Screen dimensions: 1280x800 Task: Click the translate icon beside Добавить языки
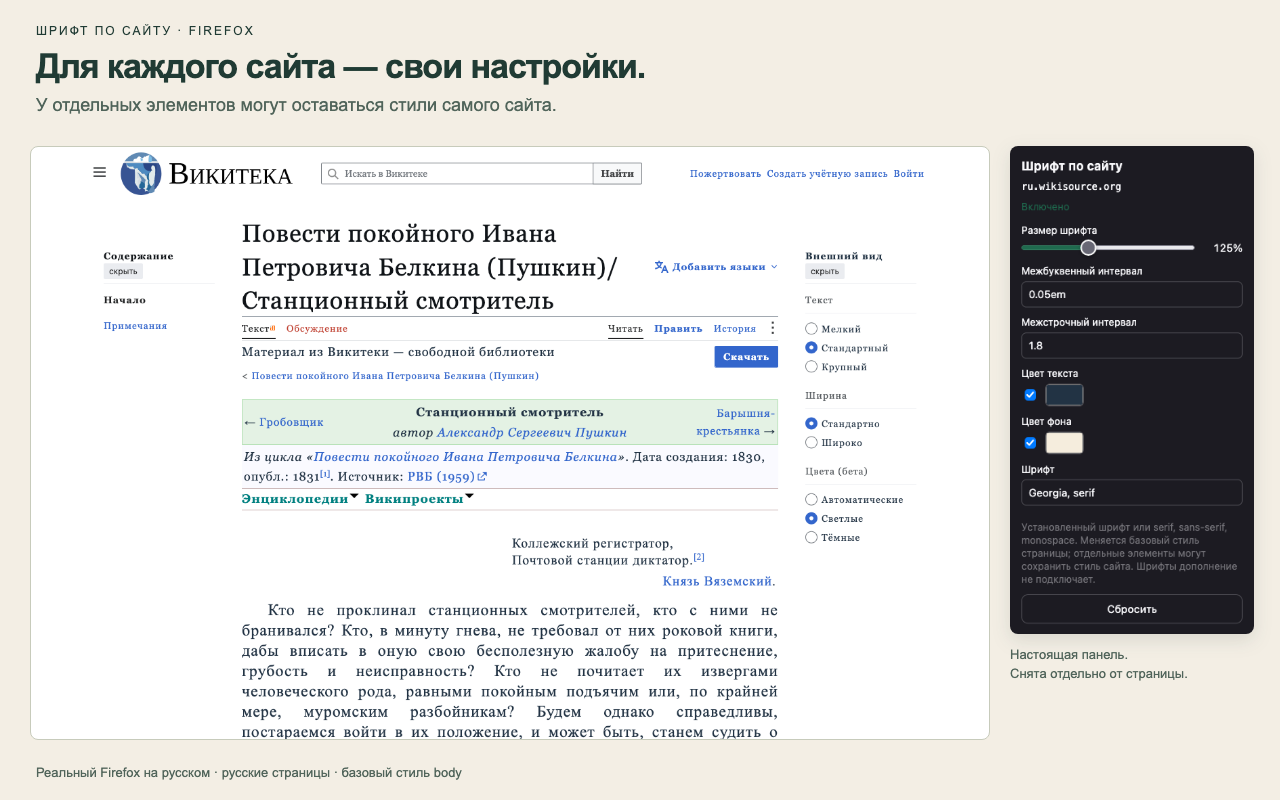661,267
